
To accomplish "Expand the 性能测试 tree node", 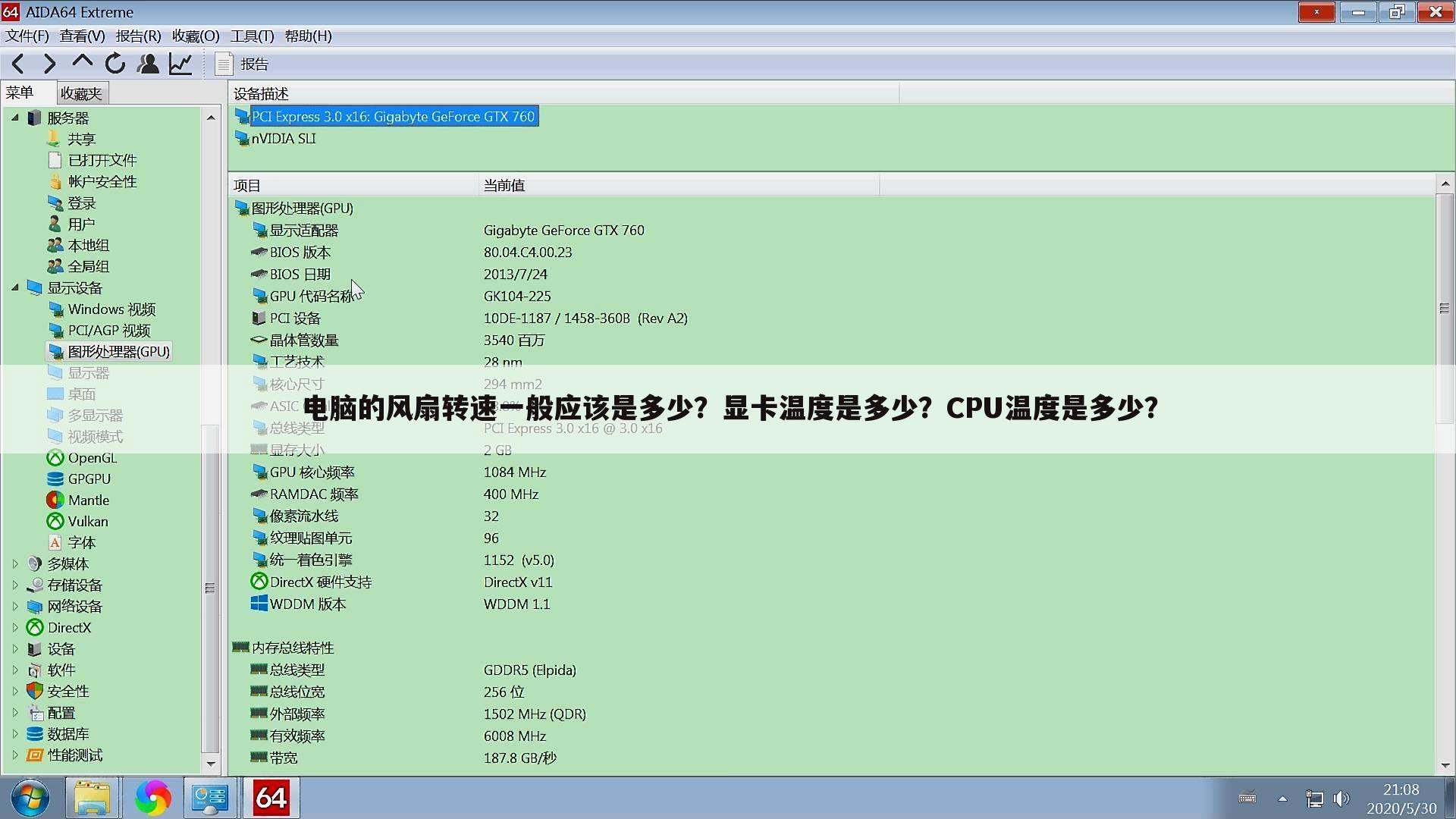I will point(15,755).
